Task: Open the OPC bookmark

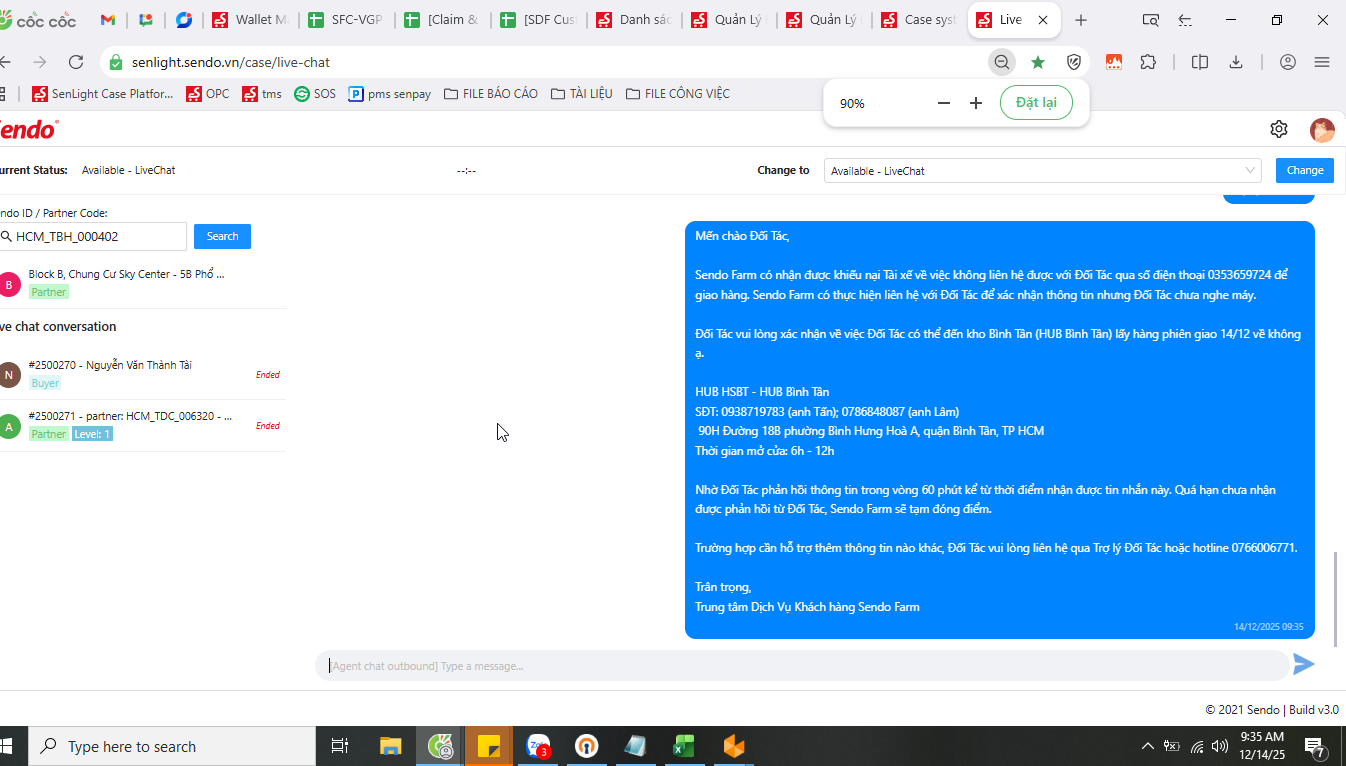Action: [207, 94]
